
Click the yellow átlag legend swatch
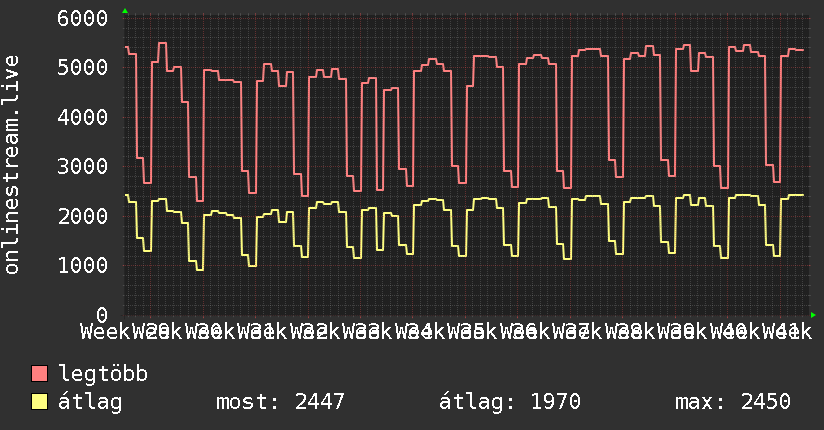click(39, 401)
